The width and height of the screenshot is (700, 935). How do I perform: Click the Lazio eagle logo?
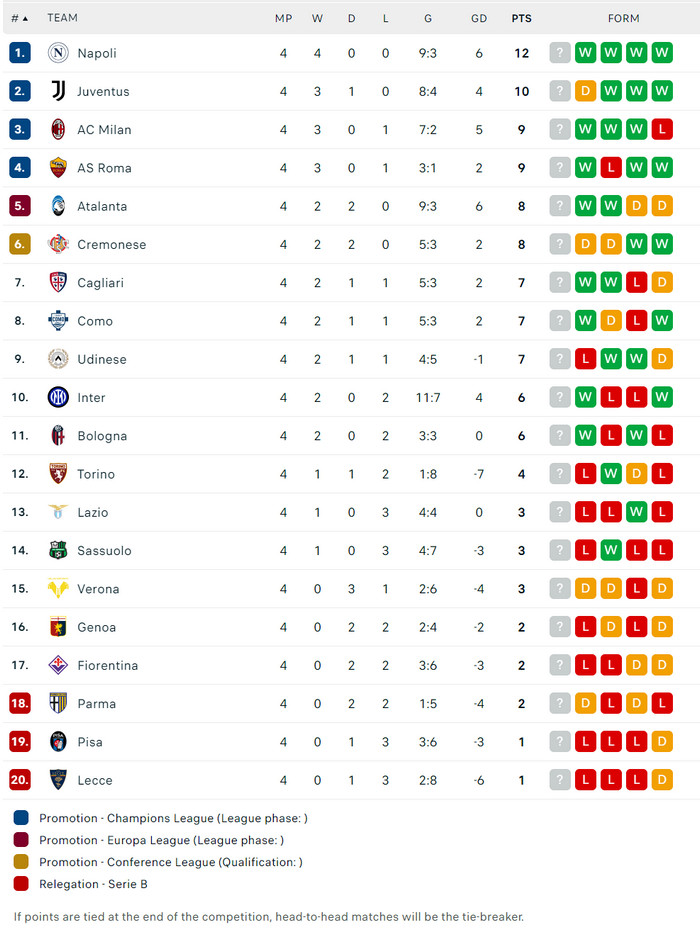pos(58,512)
